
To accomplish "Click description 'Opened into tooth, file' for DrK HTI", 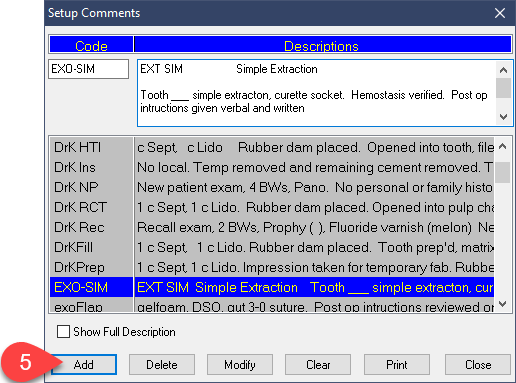I will point(314,147).
